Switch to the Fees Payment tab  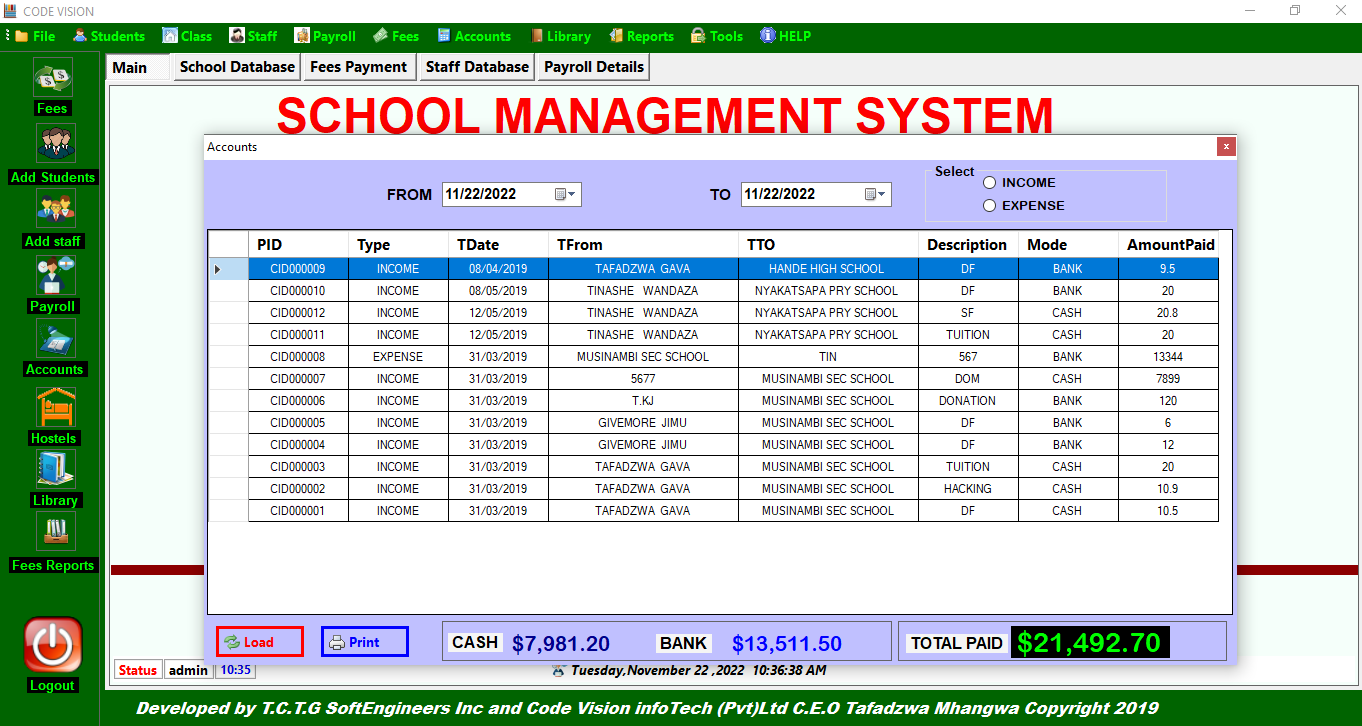pos(358,67)
